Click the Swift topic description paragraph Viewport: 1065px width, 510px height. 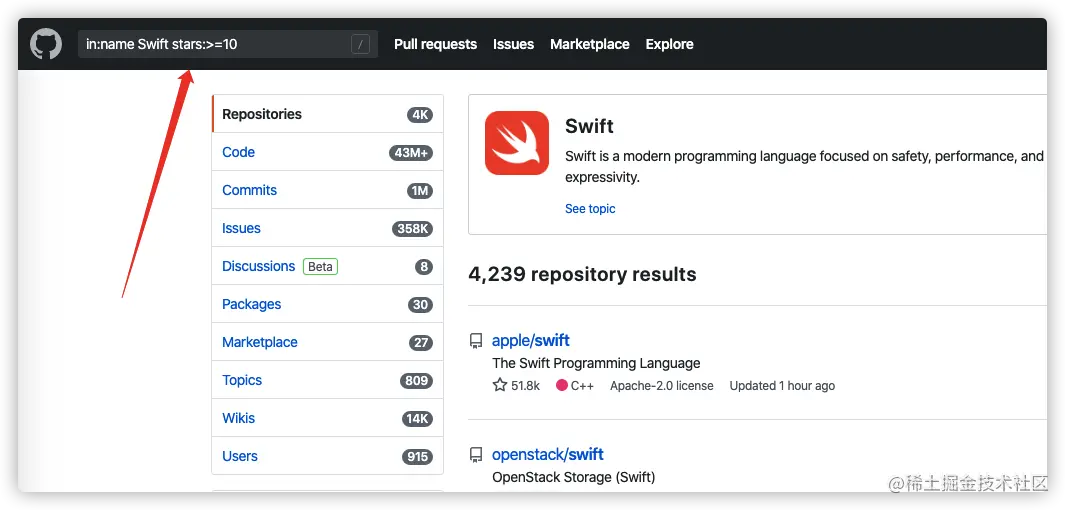[x=804, y=167]
